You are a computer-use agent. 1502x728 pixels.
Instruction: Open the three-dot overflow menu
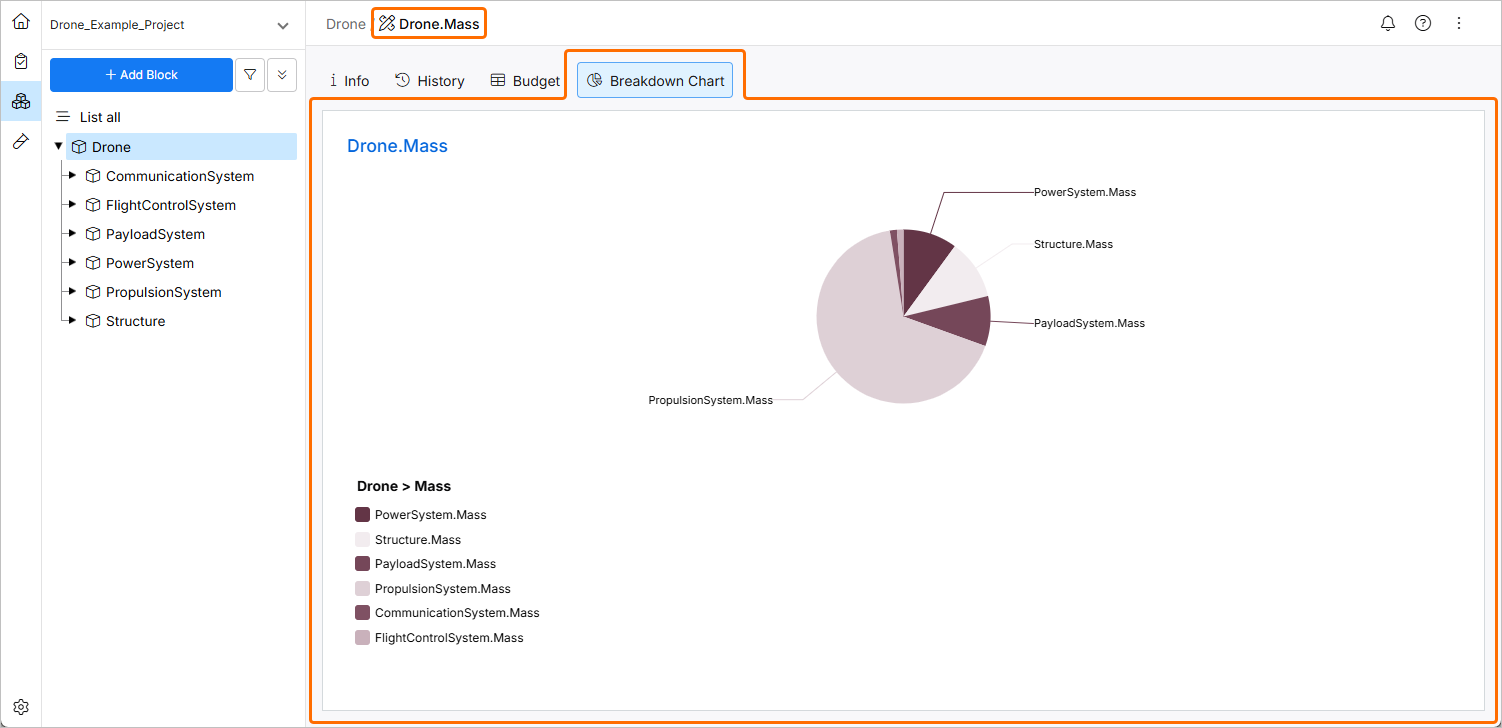1459,22
